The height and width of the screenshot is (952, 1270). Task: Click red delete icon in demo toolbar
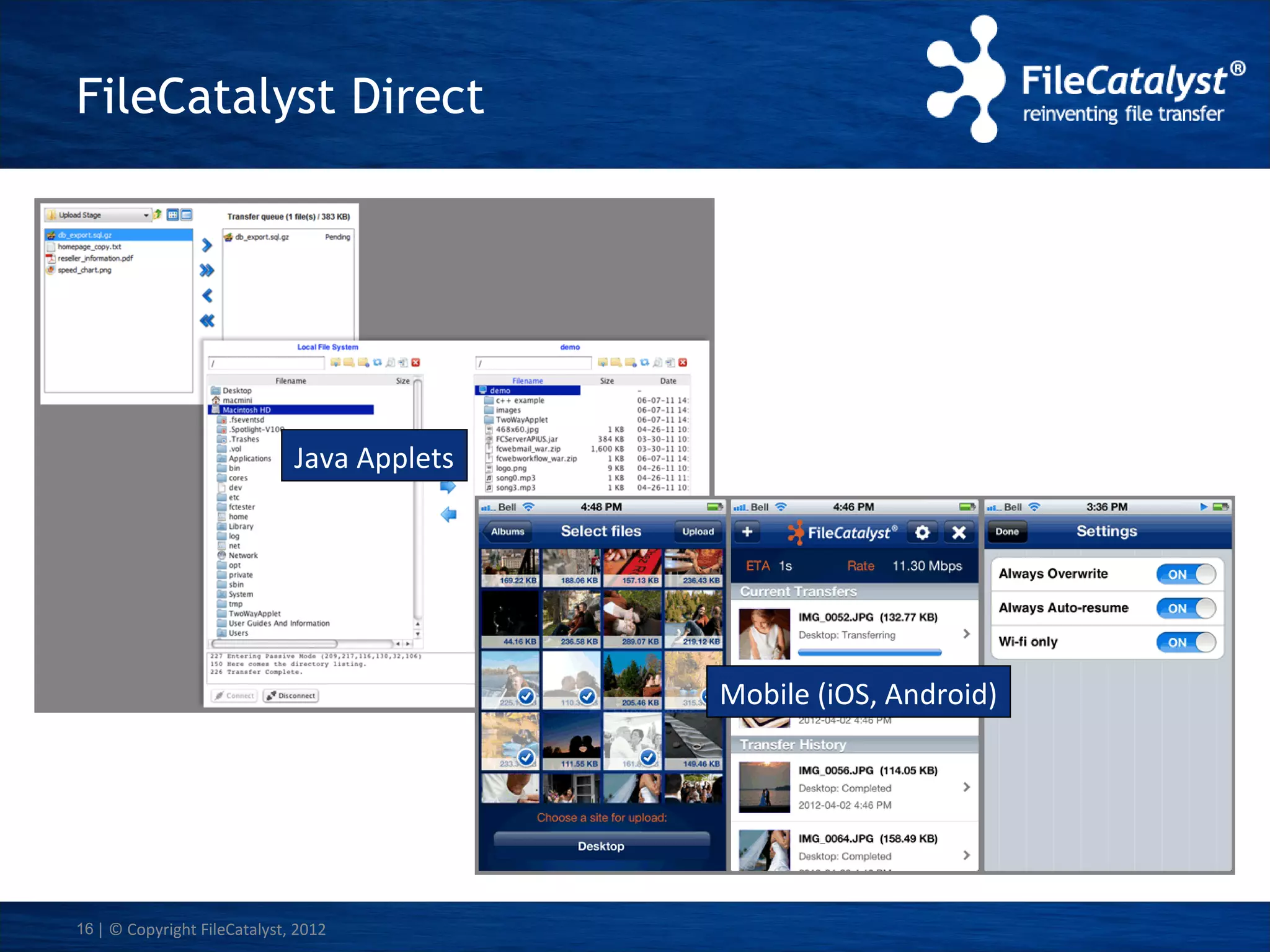point(683,363)
